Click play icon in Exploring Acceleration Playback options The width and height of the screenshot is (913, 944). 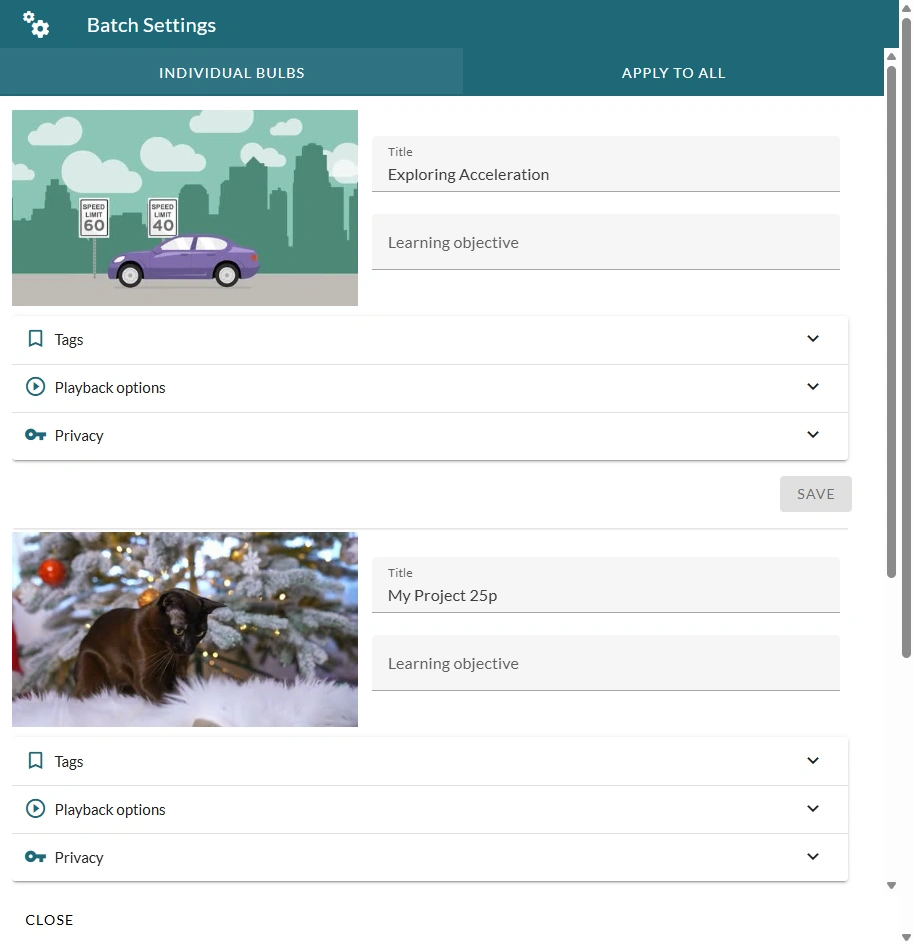[36, 387]
